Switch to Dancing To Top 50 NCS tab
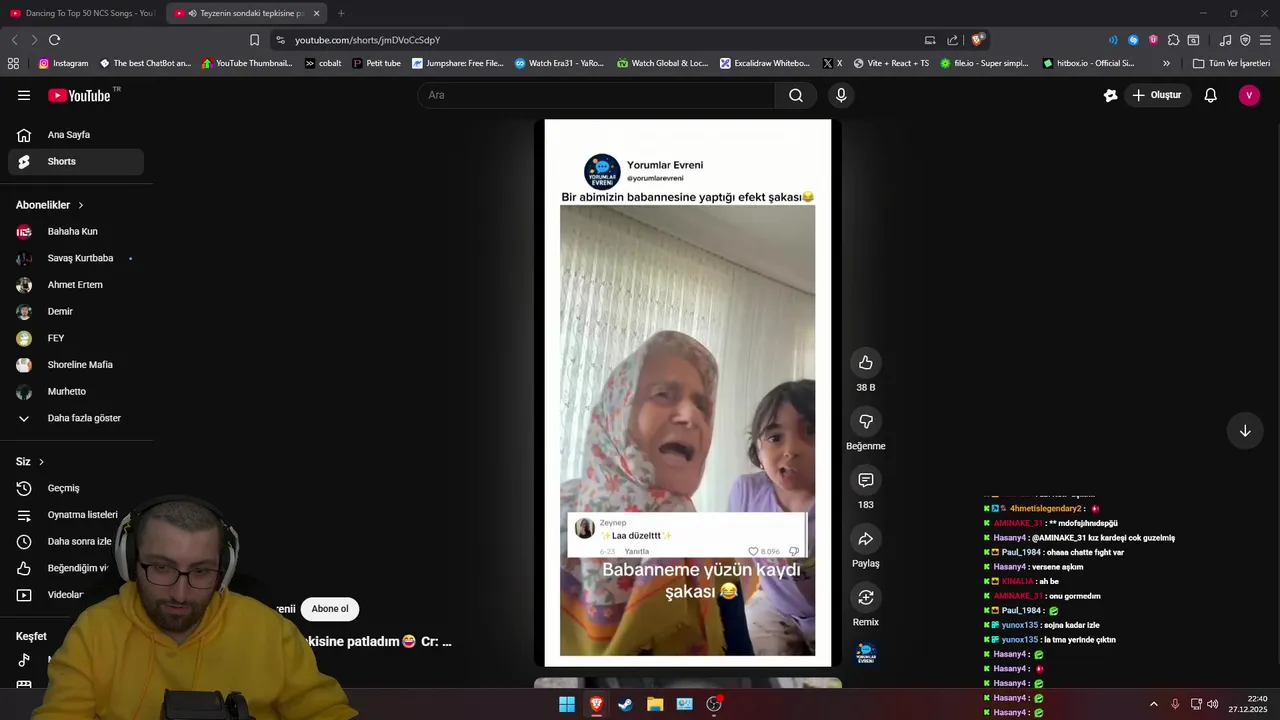The image size is (1280, 720). coord(82,13)
